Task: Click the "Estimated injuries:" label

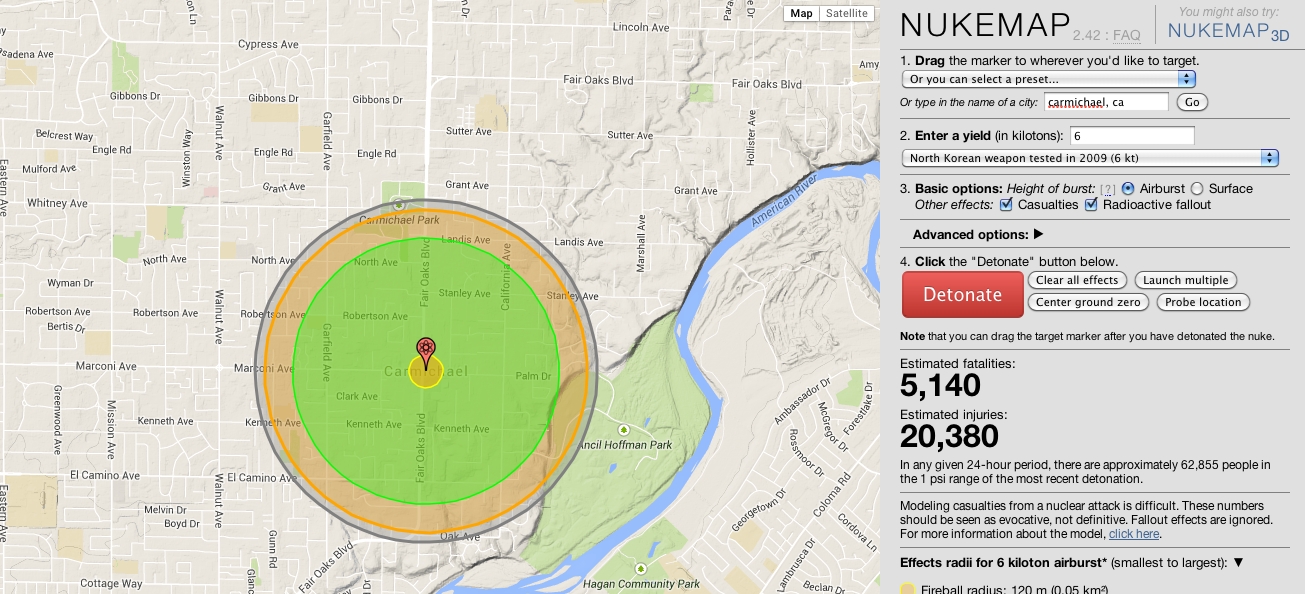Action: click(954, 414)
